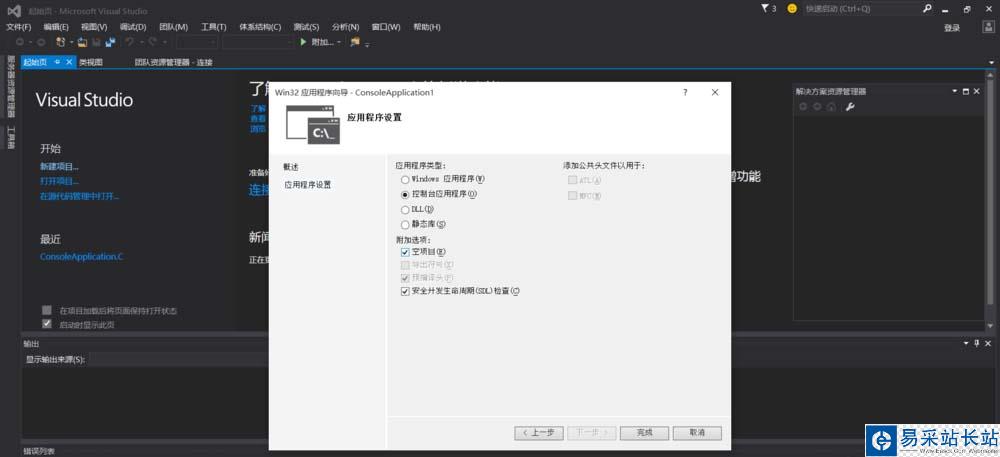1000x457 pixels.
Task: Open the 调试(D) menu
Action: (133, 27)
